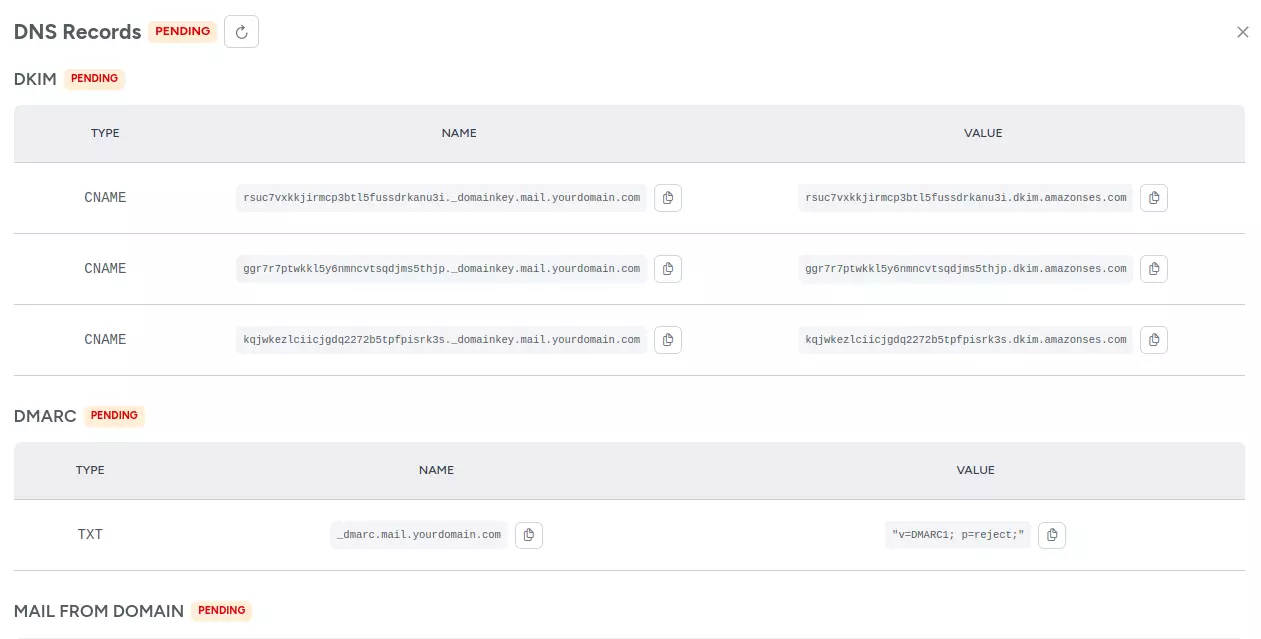Select the kqjwkezlciic dkim.amazonses.com value text

(966, 340)
